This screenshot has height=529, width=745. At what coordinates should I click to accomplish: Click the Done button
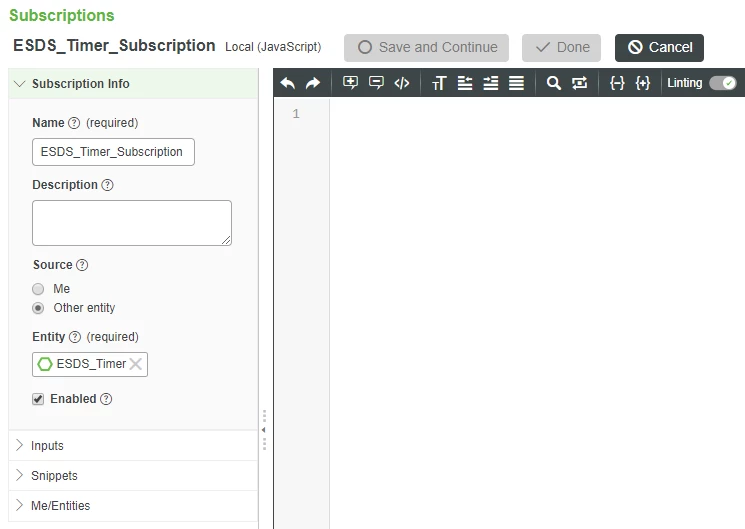(x=561, y=48)
